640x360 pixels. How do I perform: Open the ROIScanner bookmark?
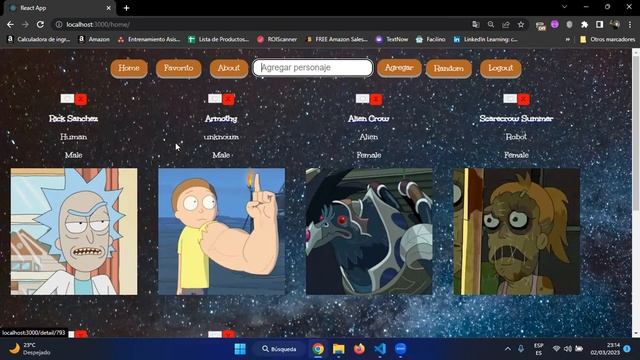277,39
